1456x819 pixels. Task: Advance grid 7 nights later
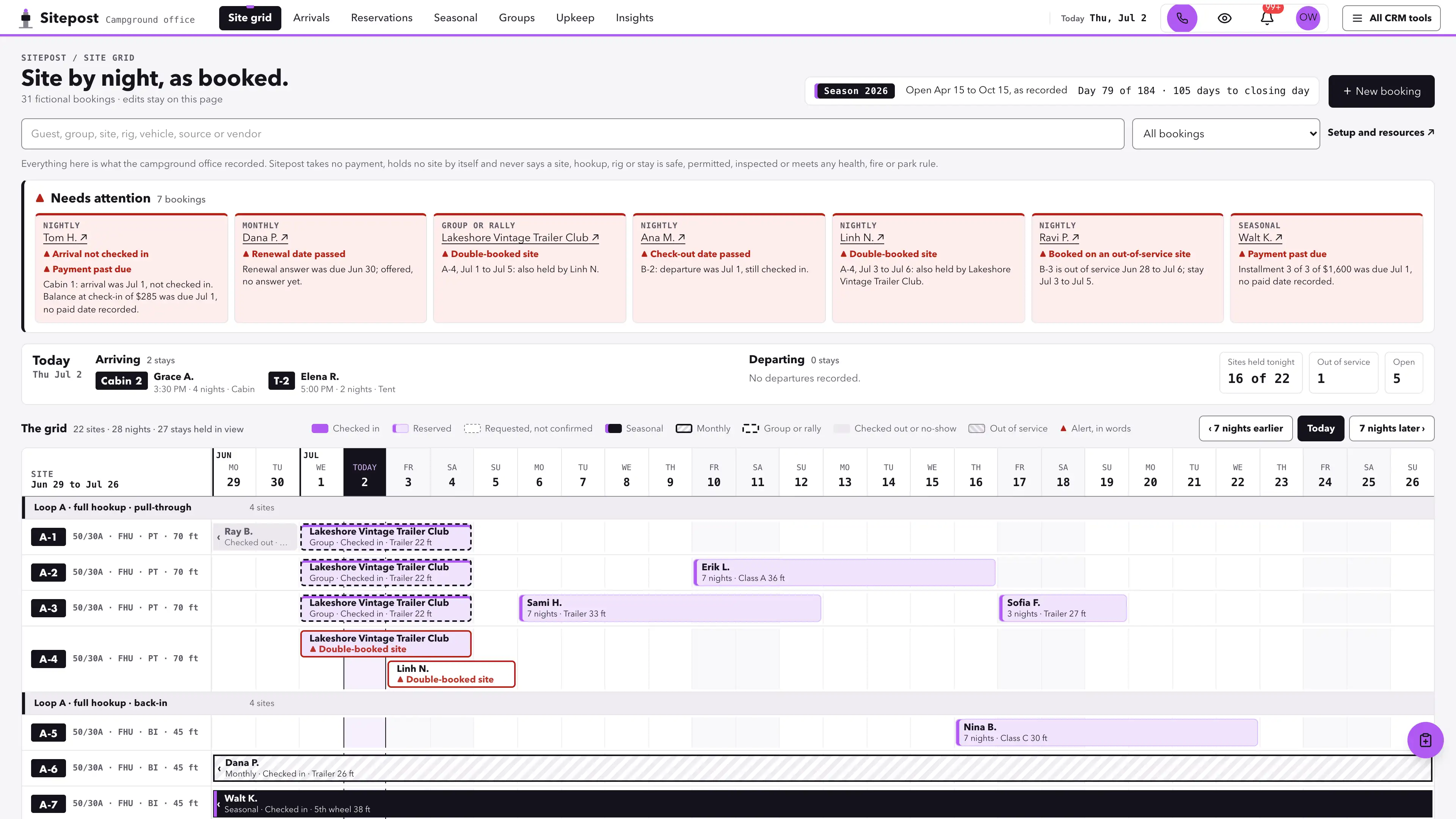1392,428
